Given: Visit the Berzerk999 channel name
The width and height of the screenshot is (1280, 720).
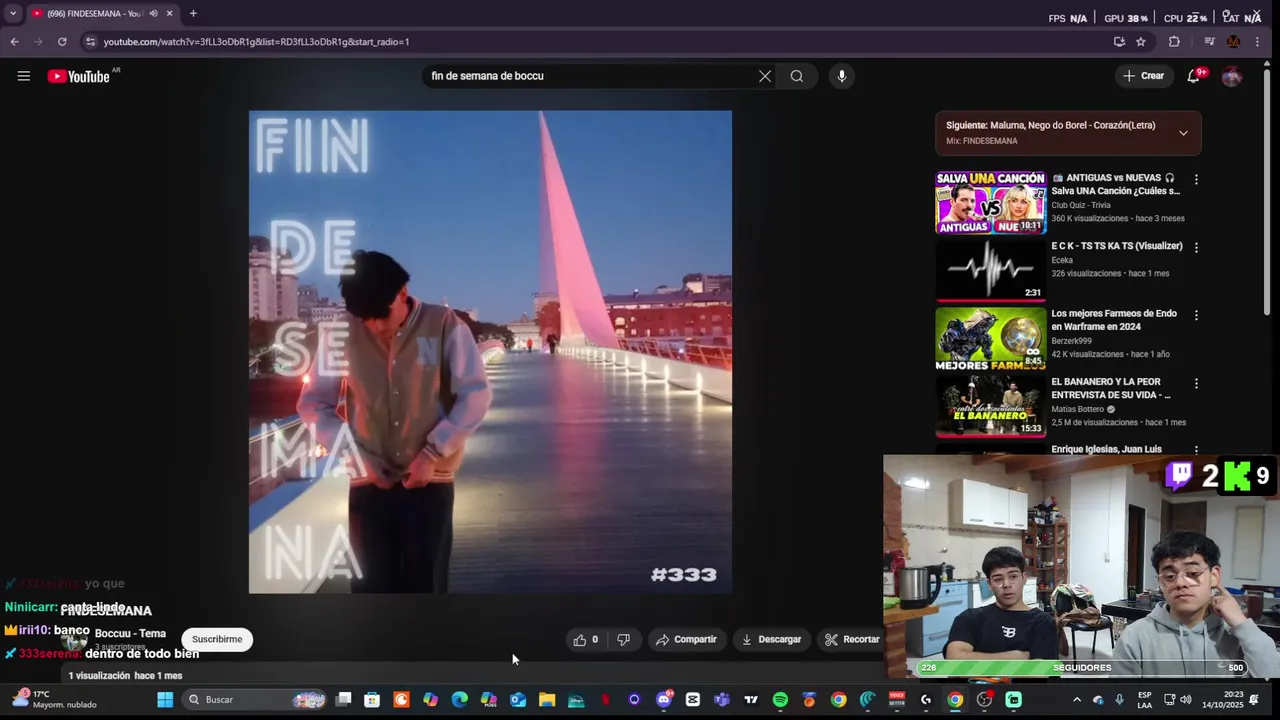Looking at the screenshot, I should tap(1072, 341).
